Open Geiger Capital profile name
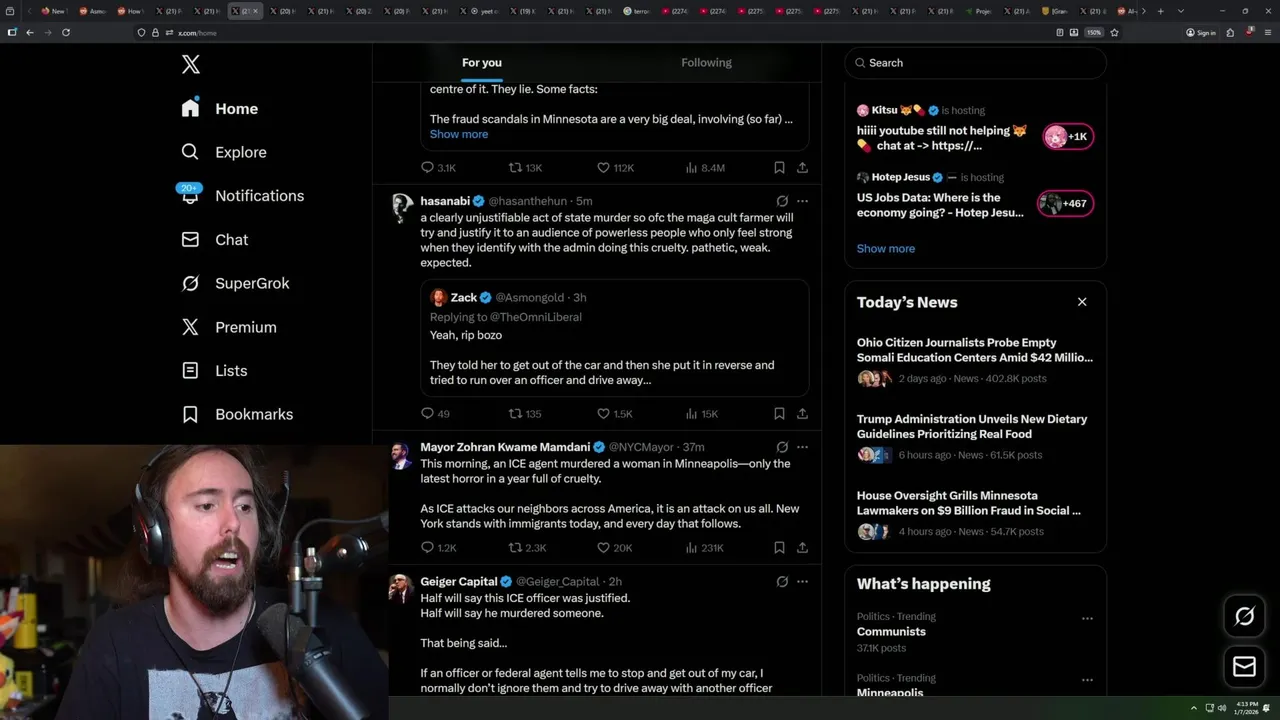Image resolution: width=1280 pixels, height=720 pixels. pyautogui.click(x=459, y=582)
